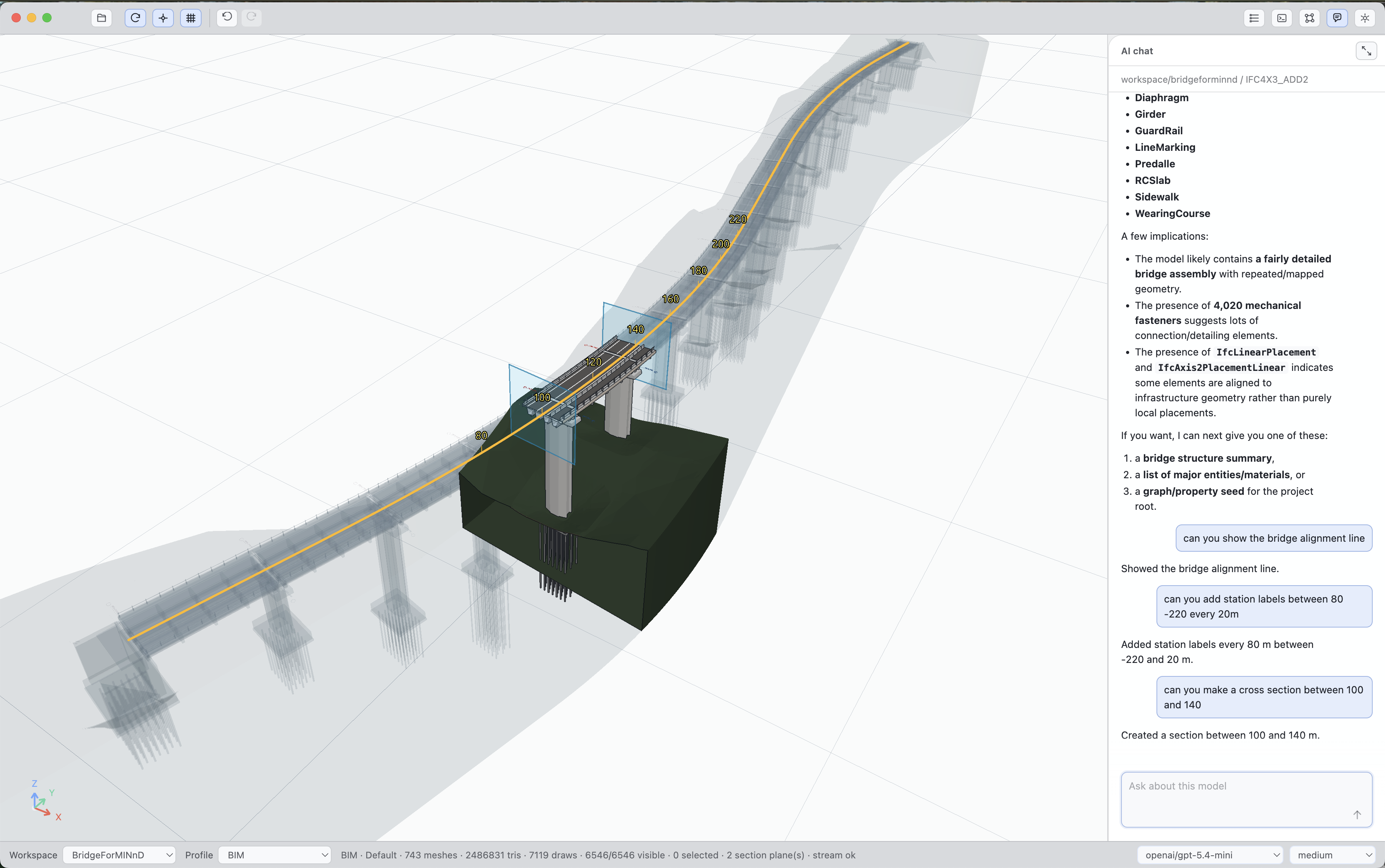Switch theme with the sun icon
This screenshot has height=868, width=1385.
1365,18
